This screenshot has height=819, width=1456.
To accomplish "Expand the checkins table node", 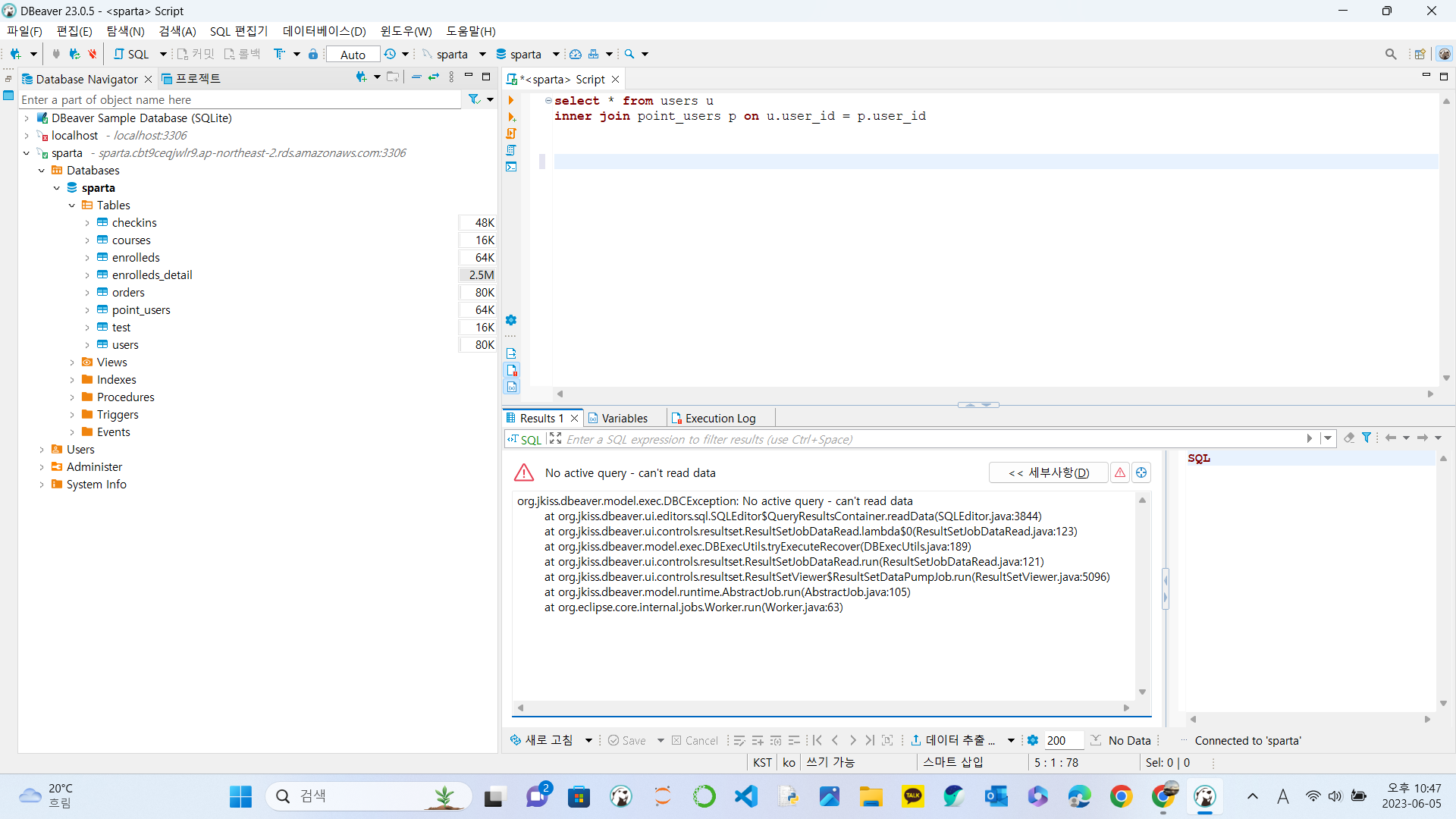I will coord(87,223).
